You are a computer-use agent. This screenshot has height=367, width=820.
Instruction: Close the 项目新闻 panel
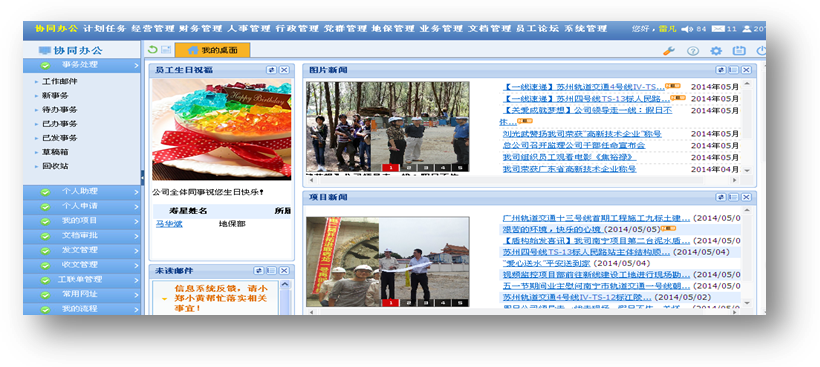click(746, 197)
